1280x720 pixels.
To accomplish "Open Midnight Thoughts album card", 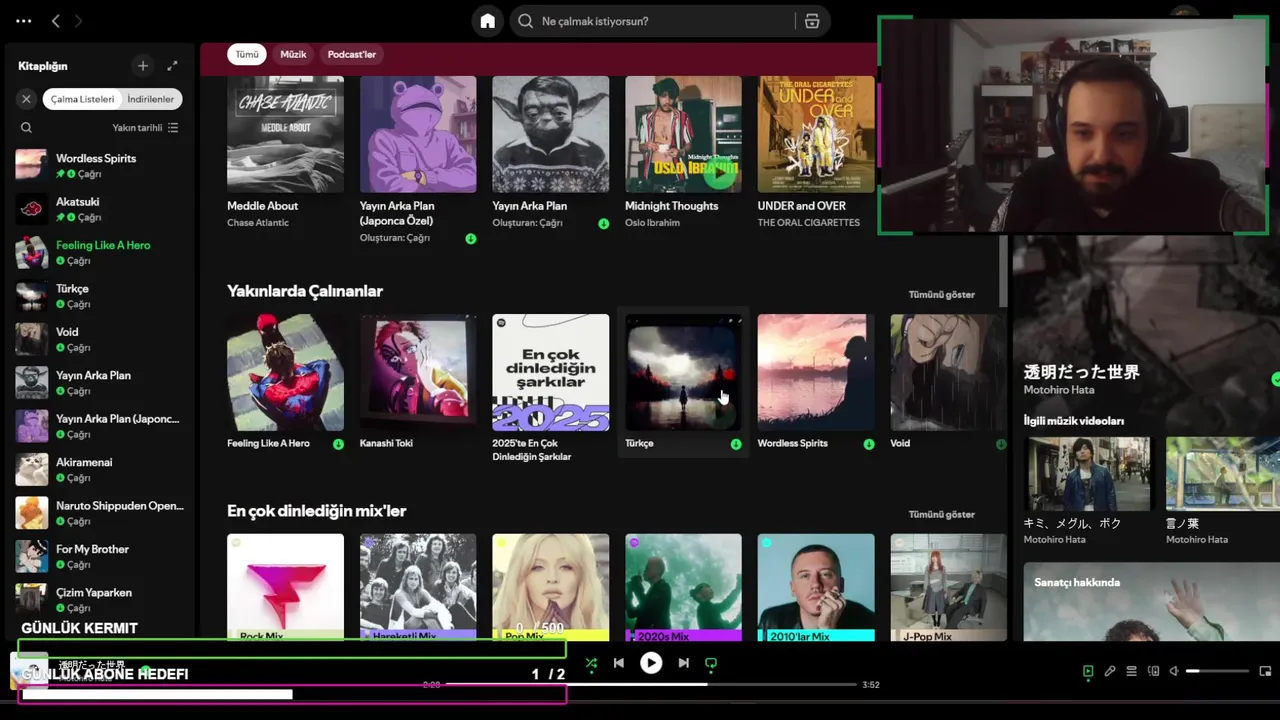I will [683, 152].
